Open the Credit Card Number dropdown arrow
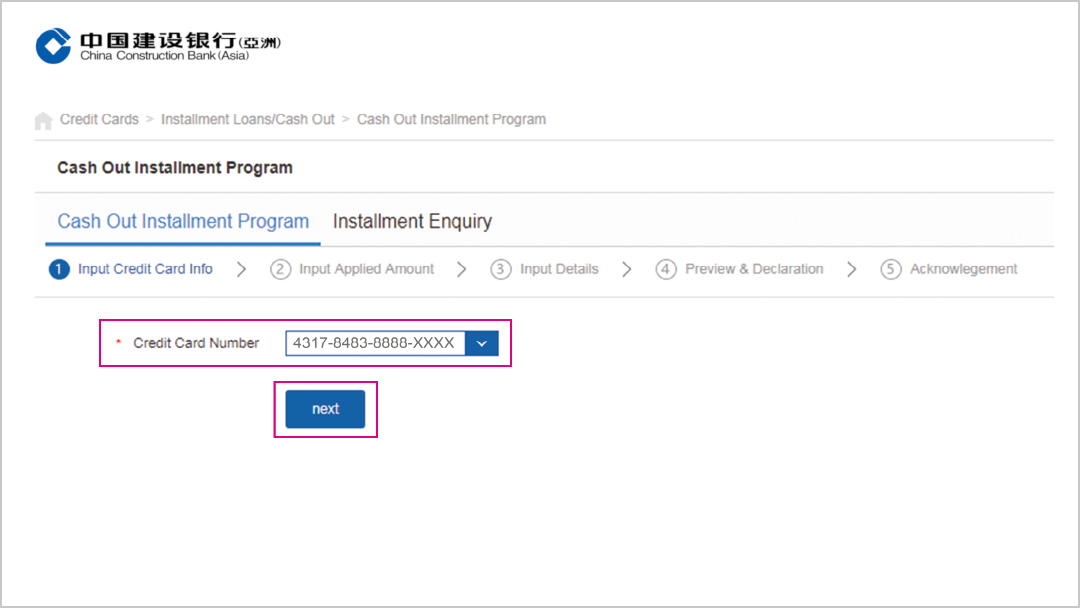This screenshot has width=1080, height=608. [x=481, y=343]
